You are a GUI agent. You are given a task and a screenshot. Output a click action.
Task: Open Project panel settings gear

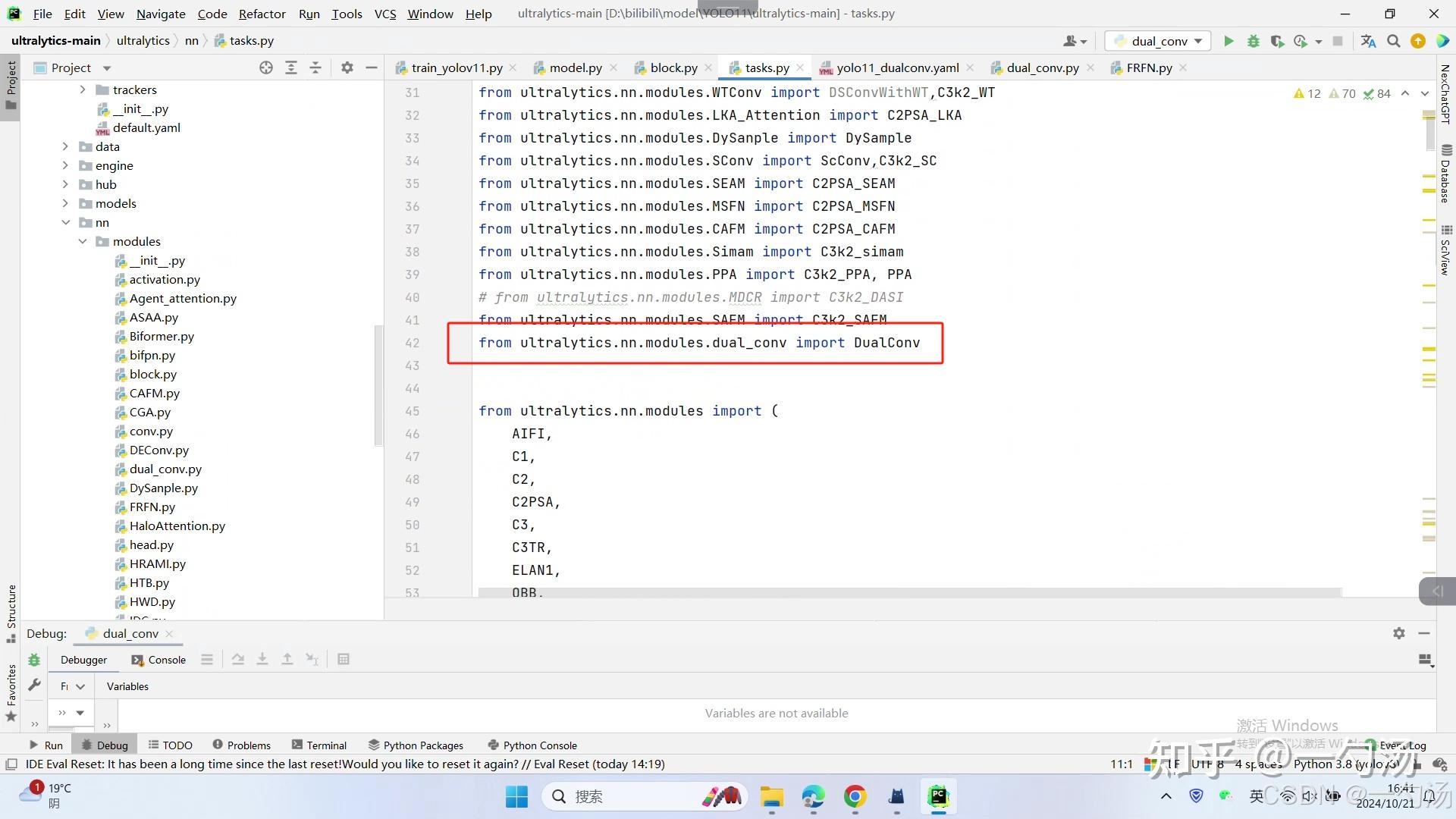coord(347,67)
